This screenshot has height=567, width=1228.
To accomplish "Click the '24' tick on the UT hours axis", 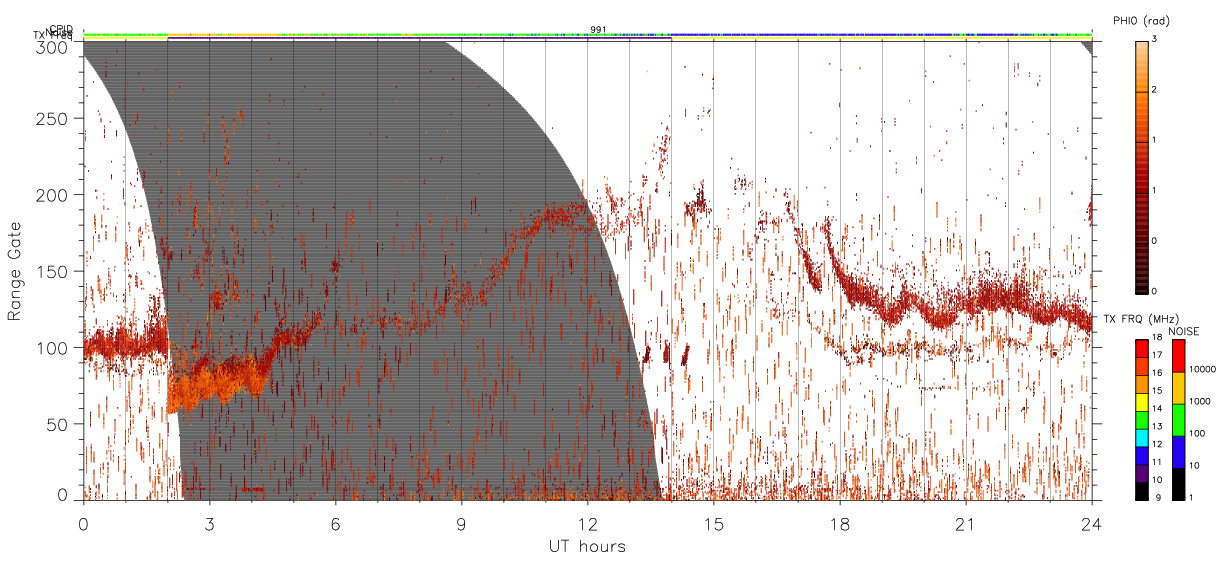I will point(1091,524).
